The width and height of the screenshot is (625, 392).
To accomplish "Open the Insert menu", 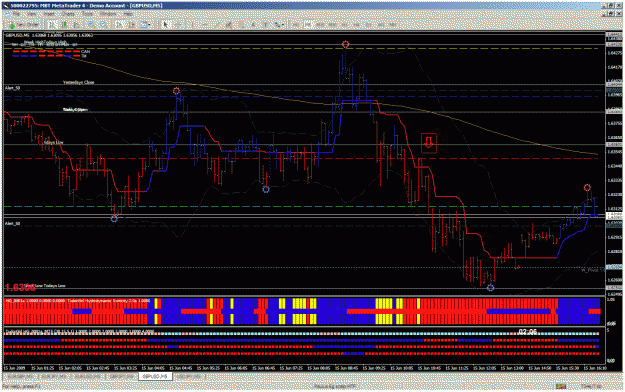I will pyautogui.click(x=49, y=14).
